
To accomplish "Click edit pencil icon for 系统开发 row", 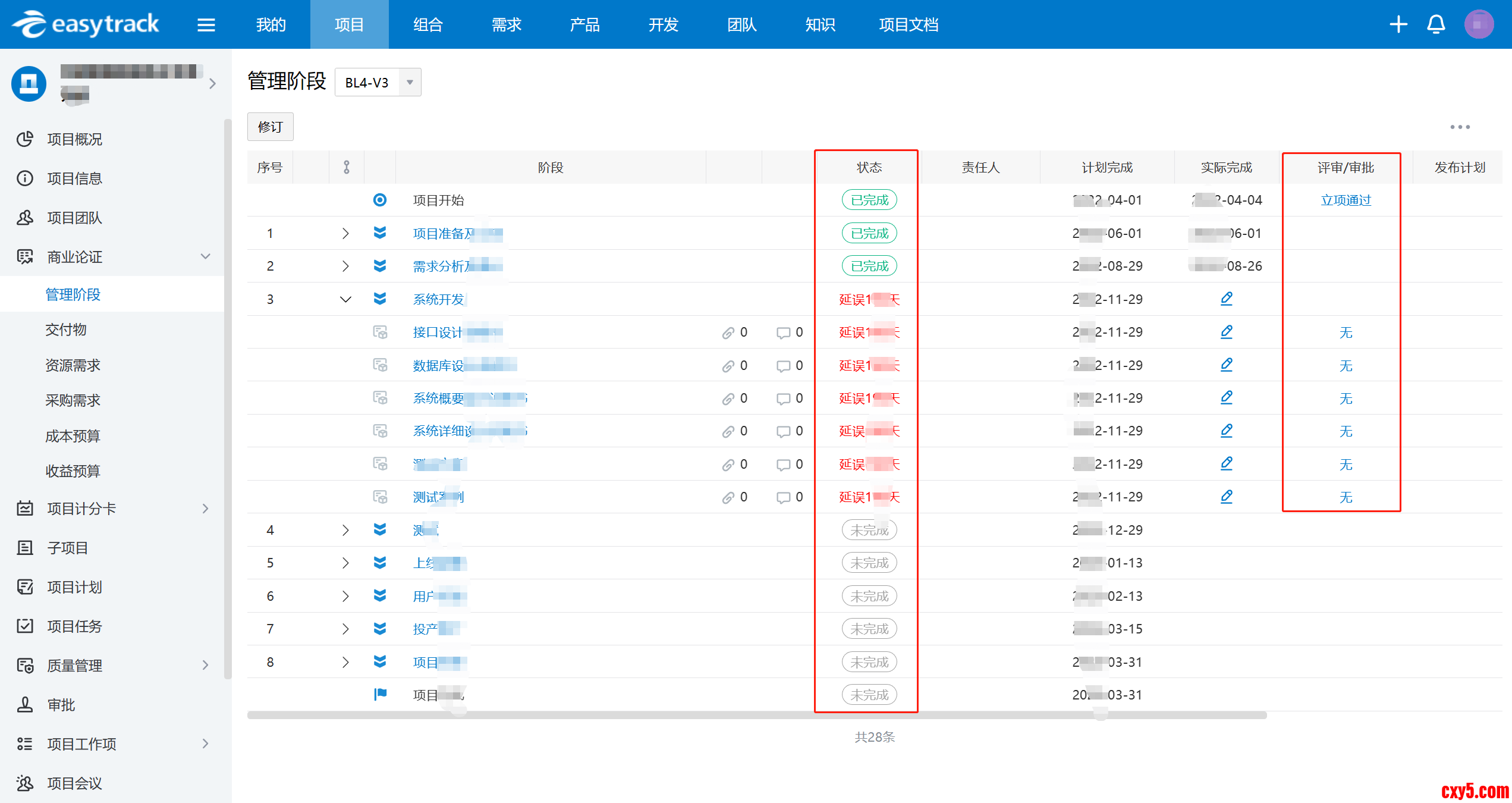I will pyautogui.click(x=1226, y=299).
